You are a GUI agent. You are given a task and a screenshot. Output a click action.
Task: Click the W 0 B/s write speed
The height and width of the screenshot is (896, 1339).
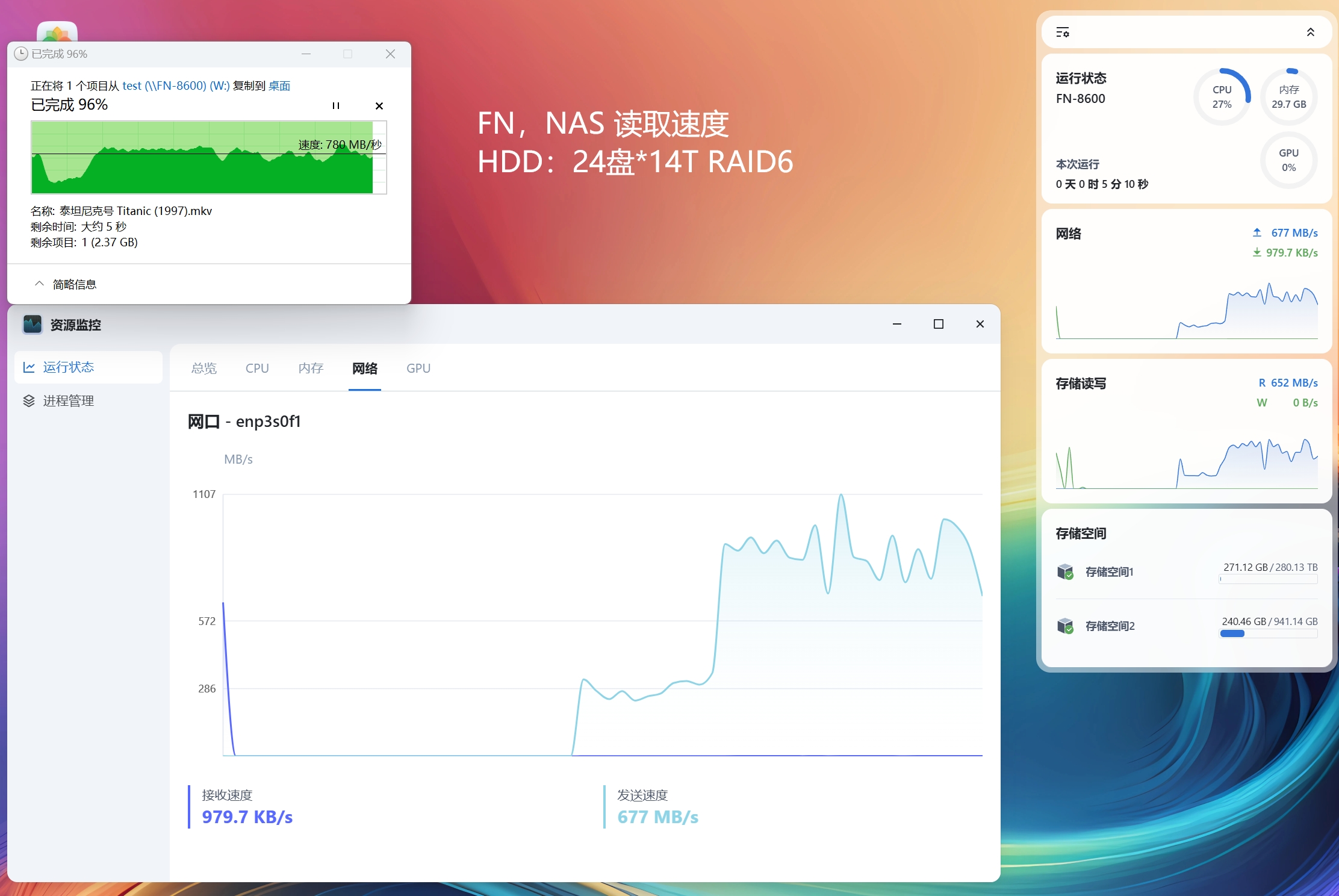click(x=1287, y=403)
